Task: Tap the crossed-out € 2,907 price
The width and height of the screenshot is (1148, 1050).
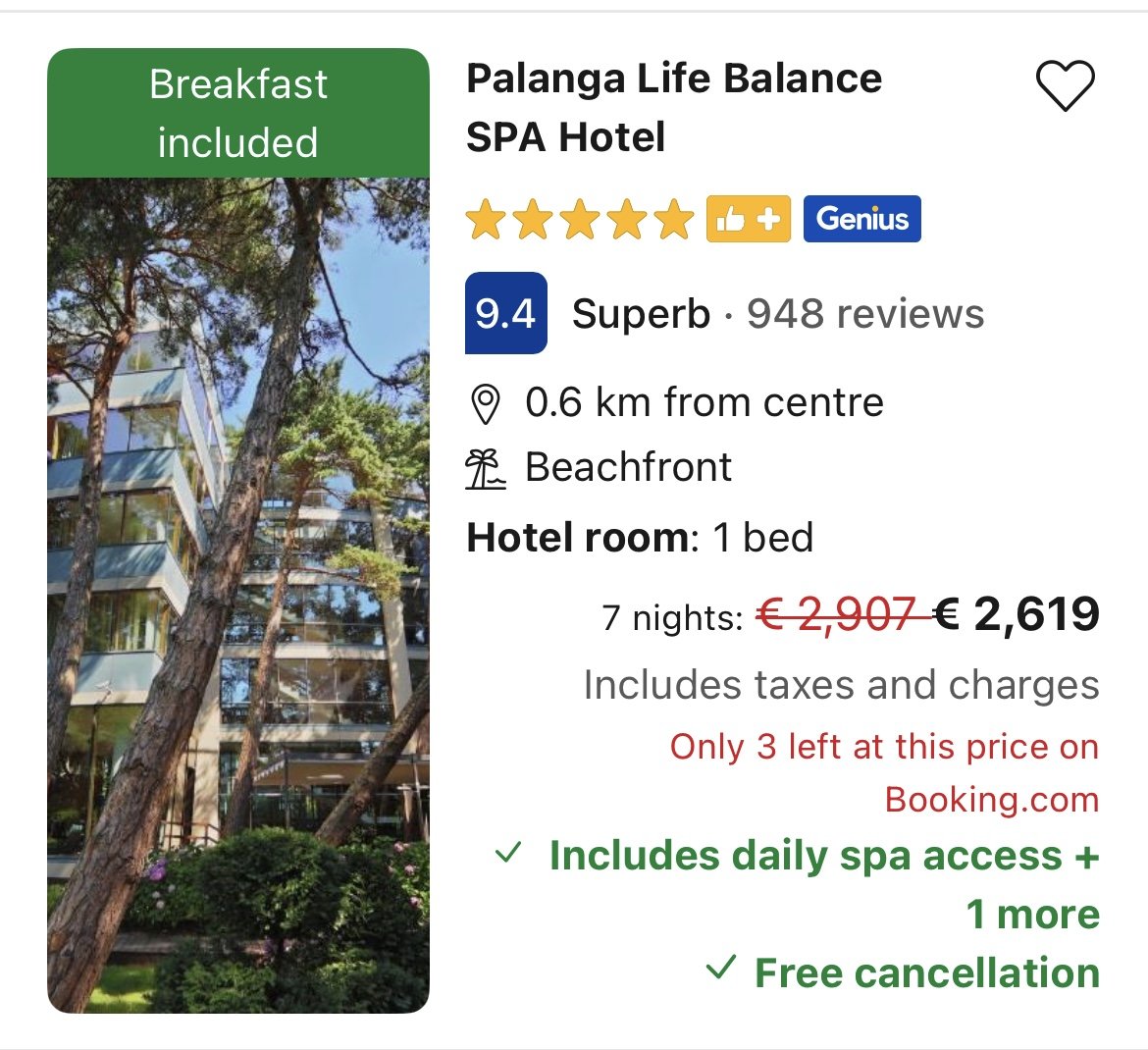Action: (836, 616)
